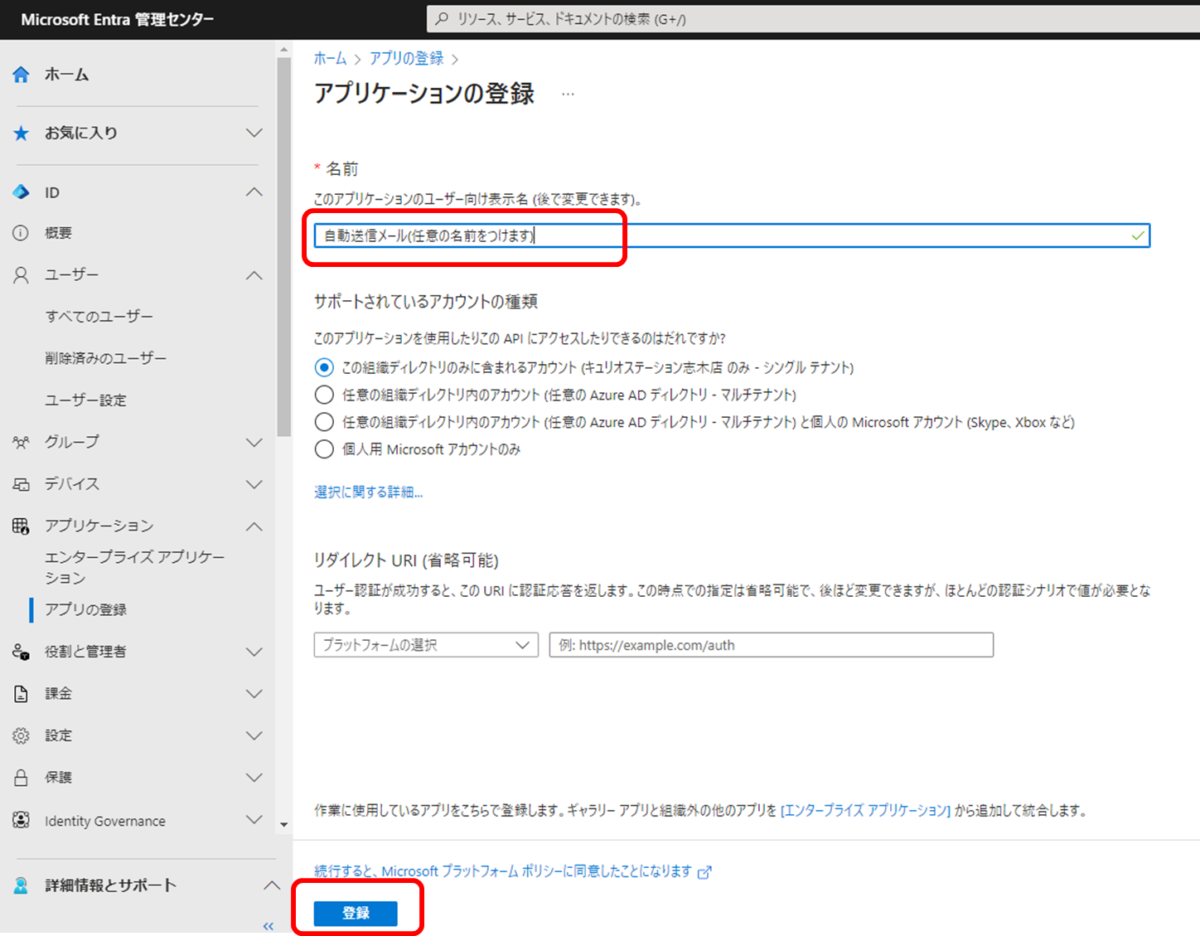The width and height of the screenshot is (1200, 936).
Task: Expand the デバイス section
Action: [x=255, y=484]
